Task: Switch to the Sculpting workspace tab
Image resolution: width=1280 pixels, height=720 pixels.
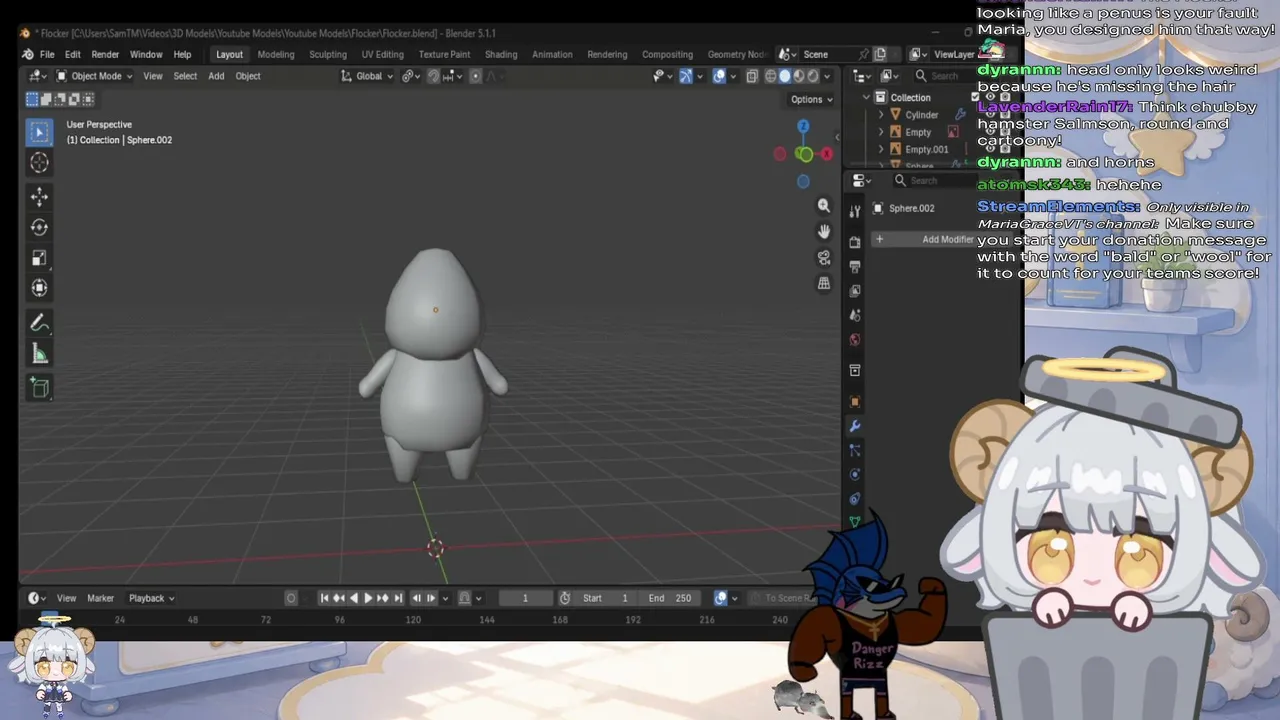Action: pyautogui.click(x=328, y=54)
